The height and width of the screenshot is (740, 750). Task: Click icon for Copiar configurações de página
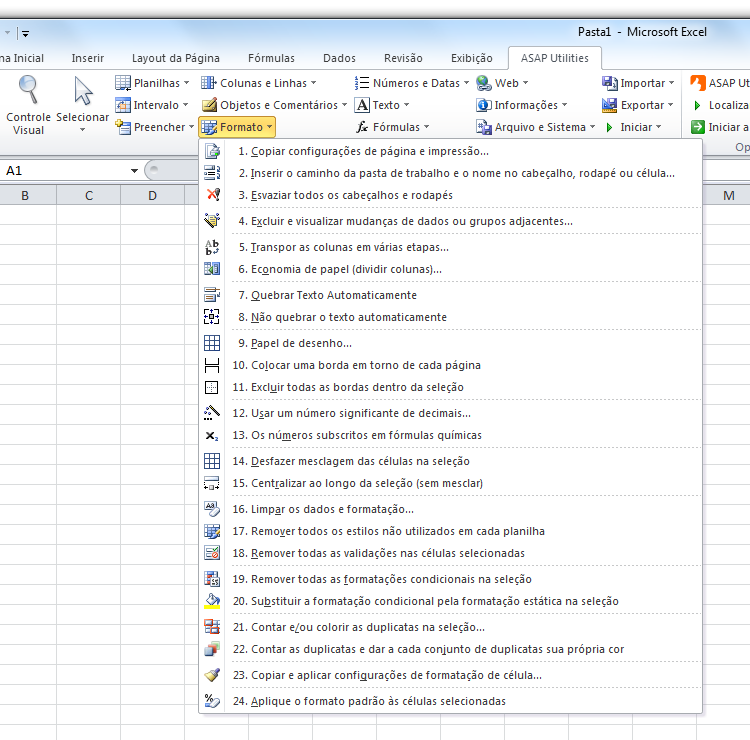click(x=212, y=151)
